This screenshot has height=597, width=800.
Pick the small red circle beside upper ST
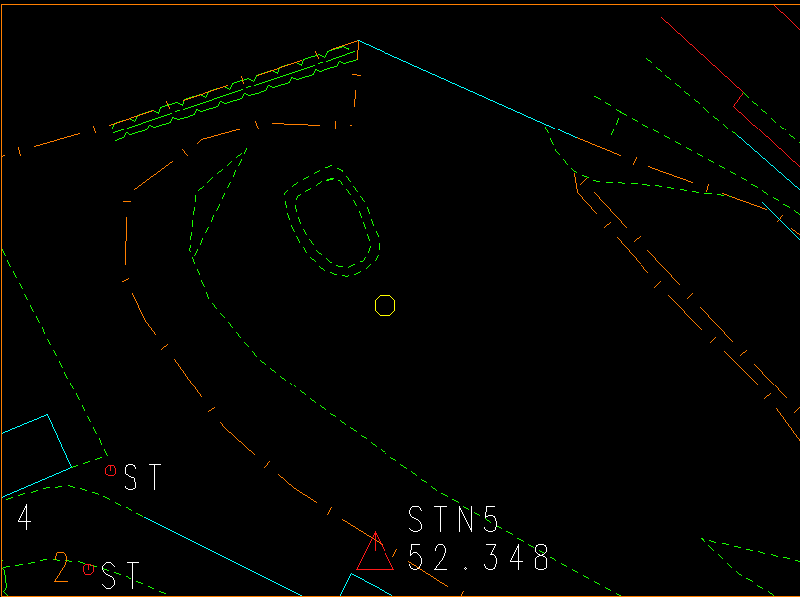click(111, 470)
